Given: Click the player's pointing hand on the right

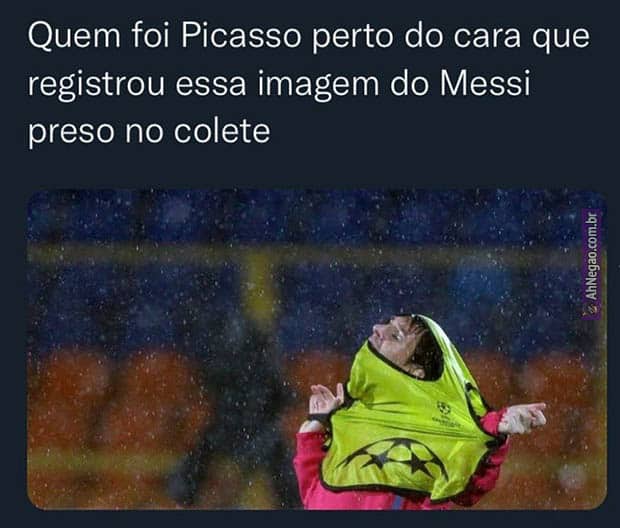Looking at the screenshot, I should (522, 418).
